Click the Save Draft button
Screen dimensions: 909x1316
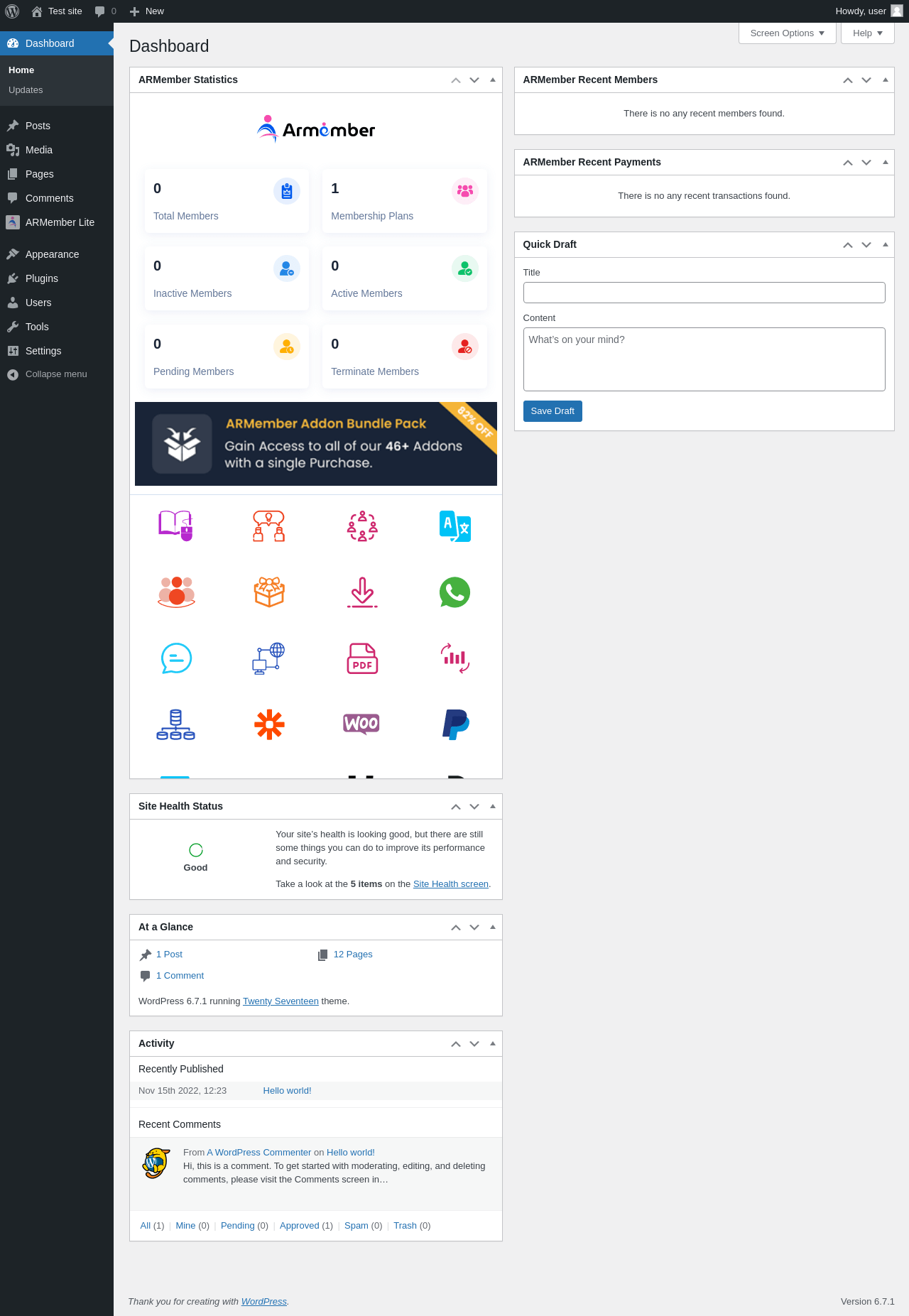coord(553,411)
